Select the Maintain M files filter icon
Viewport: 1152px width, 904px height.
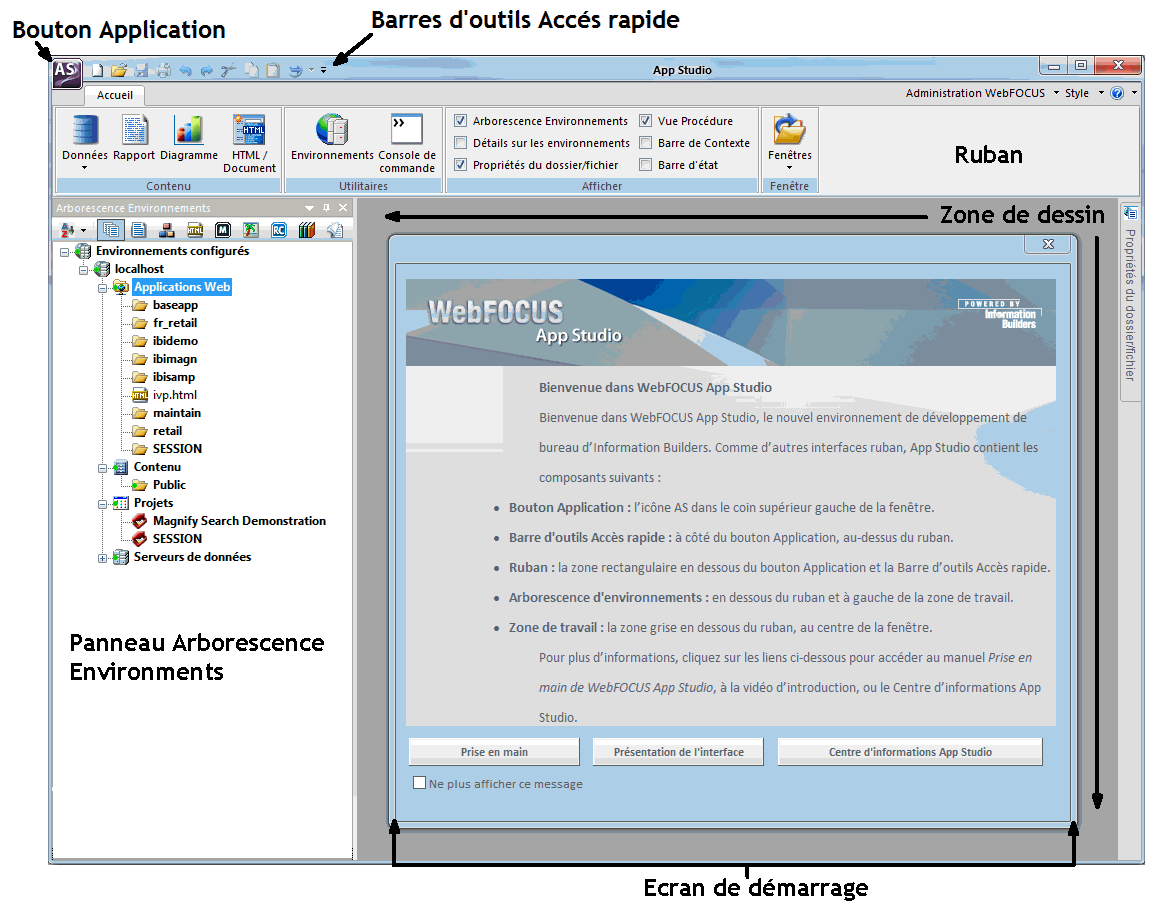223,230
